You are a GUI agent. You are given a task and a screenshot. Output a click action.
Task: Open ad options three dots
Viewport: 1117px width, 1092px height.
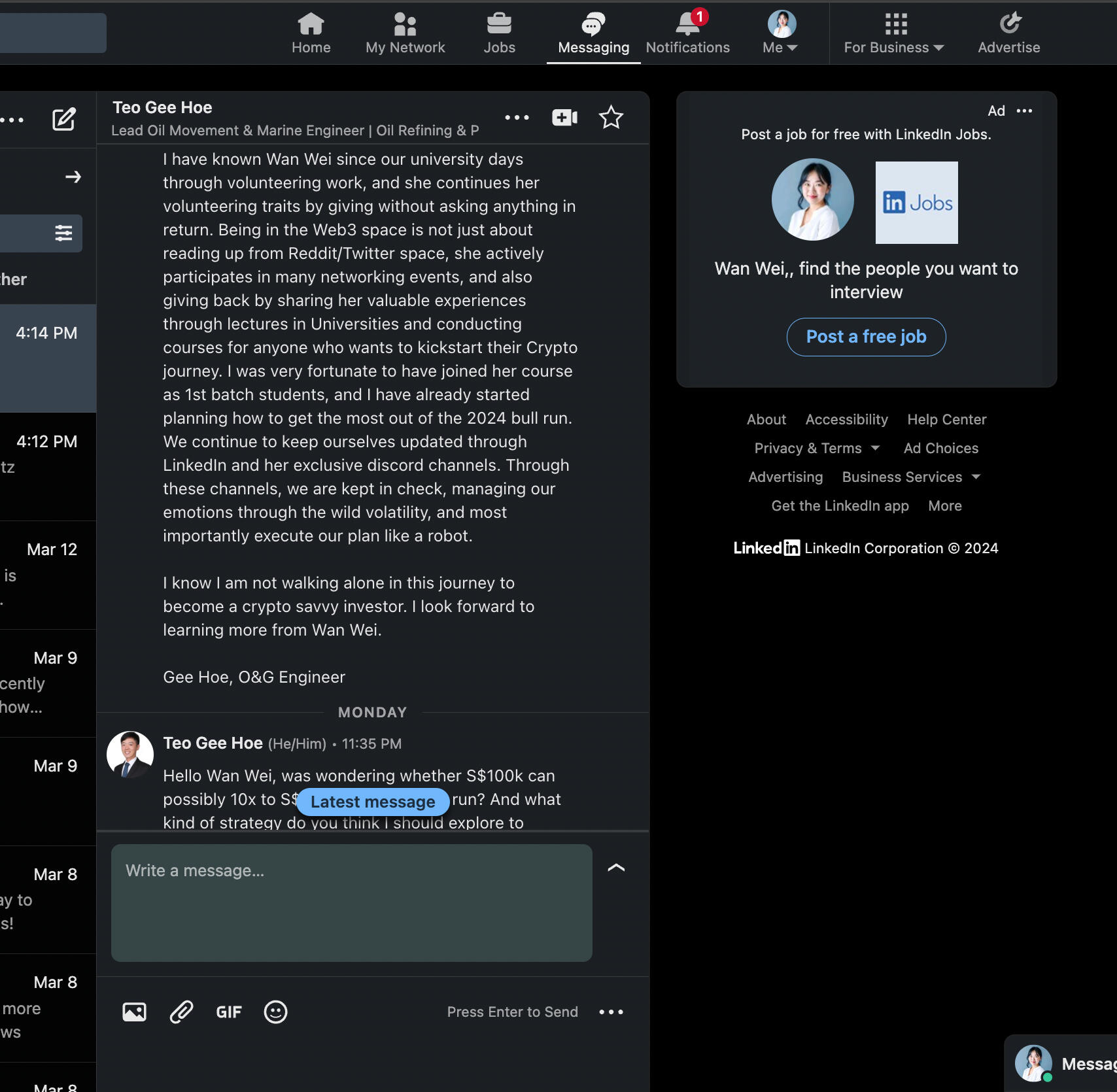pyautogui.click(x=1024, y=111)
